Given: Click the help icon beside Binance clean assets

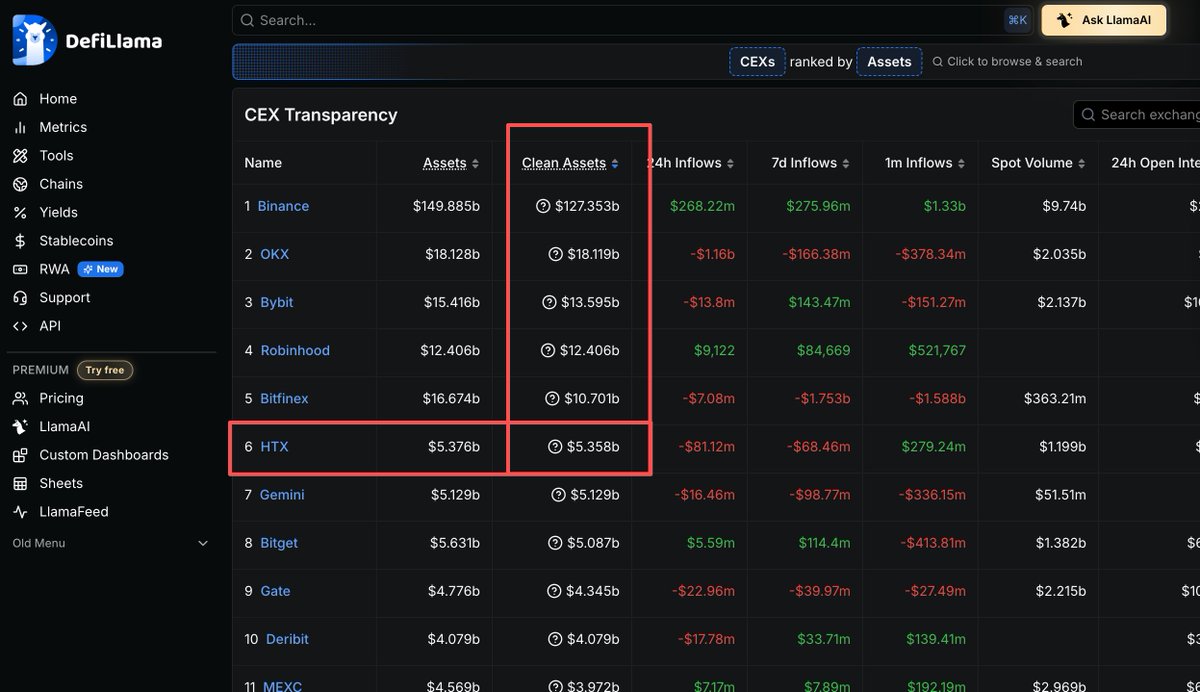Looking at the screenshot, I should 543,206.
